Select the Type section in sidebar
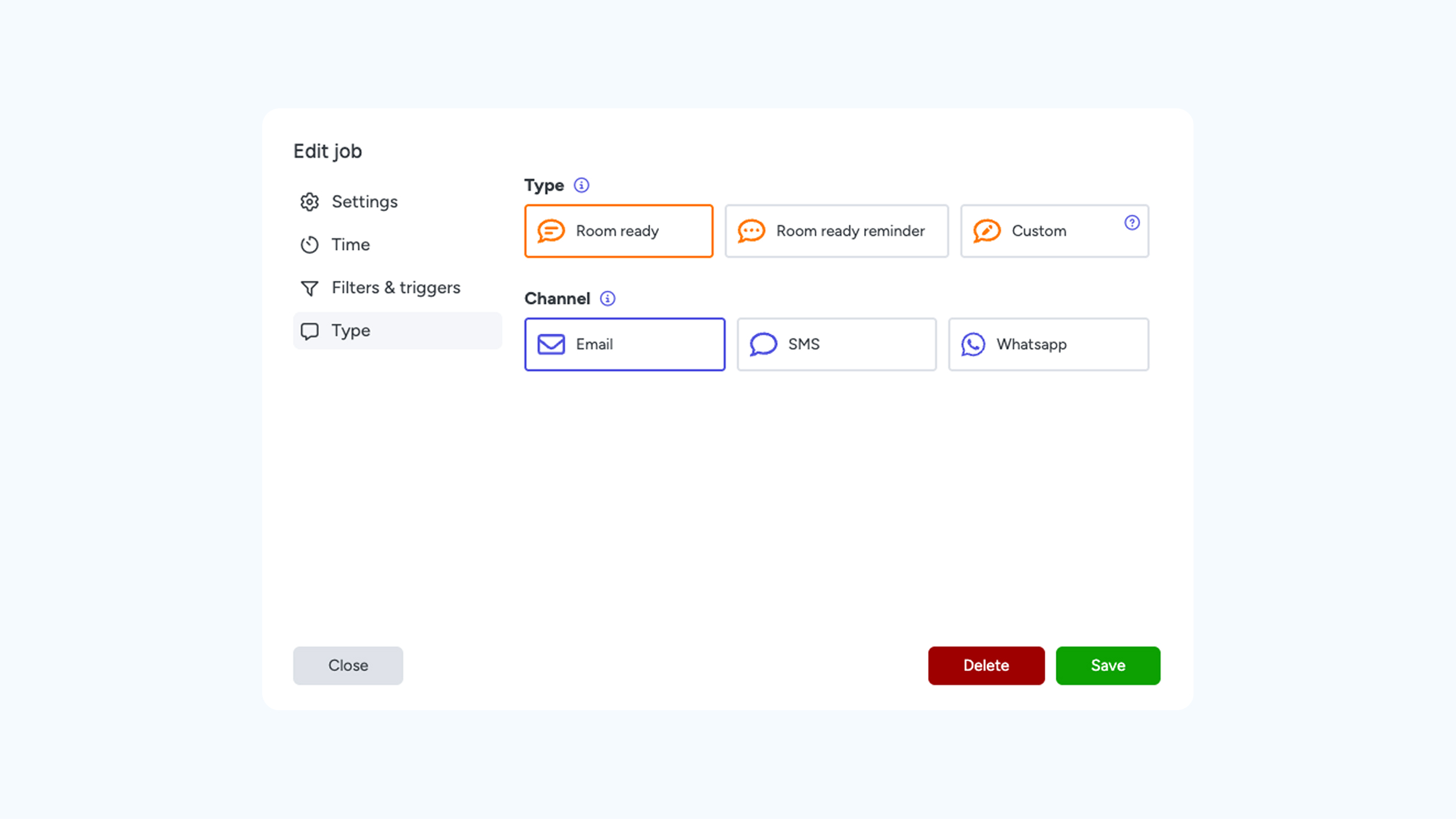This screenshot has height=819, width=1456. [x=397, y=331]
